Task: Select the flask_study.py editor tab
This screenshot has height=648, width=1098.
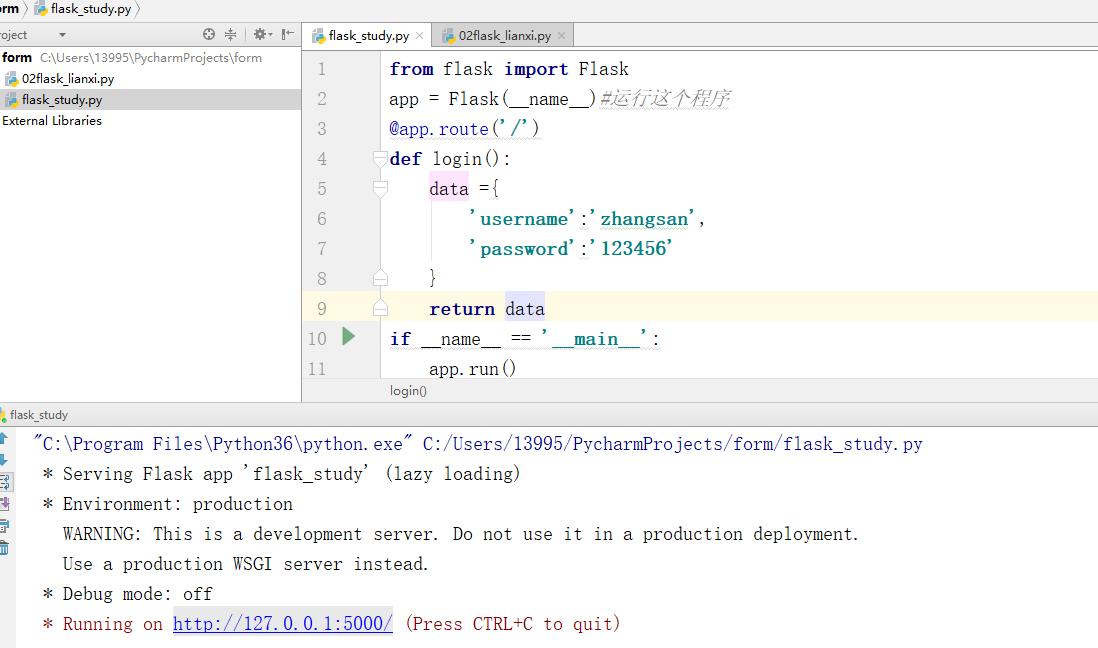Action: [x=368, y=36]
